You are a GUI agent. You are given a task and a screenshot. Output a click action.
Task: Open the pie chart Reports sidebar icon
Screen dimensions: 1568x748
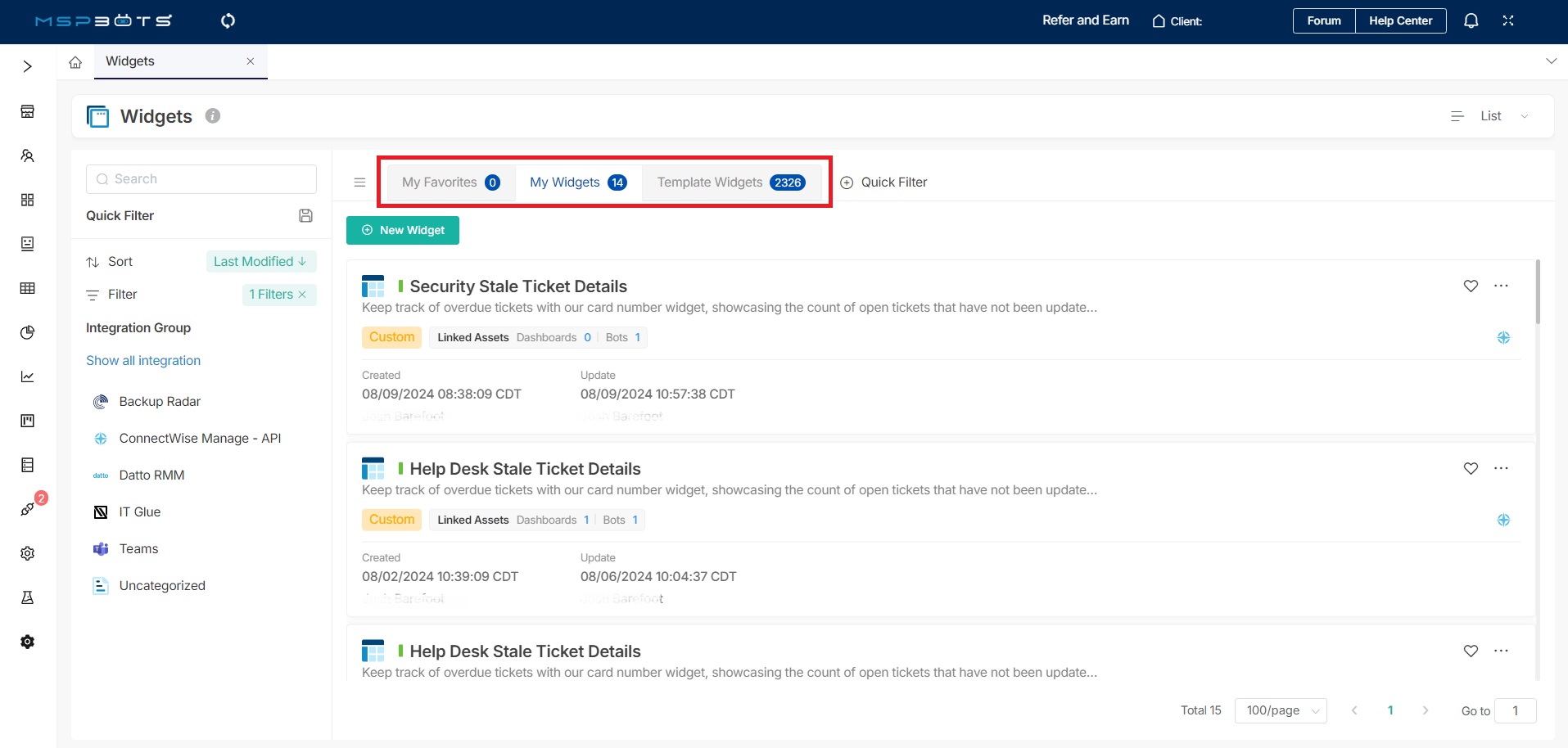coord(27,332)
